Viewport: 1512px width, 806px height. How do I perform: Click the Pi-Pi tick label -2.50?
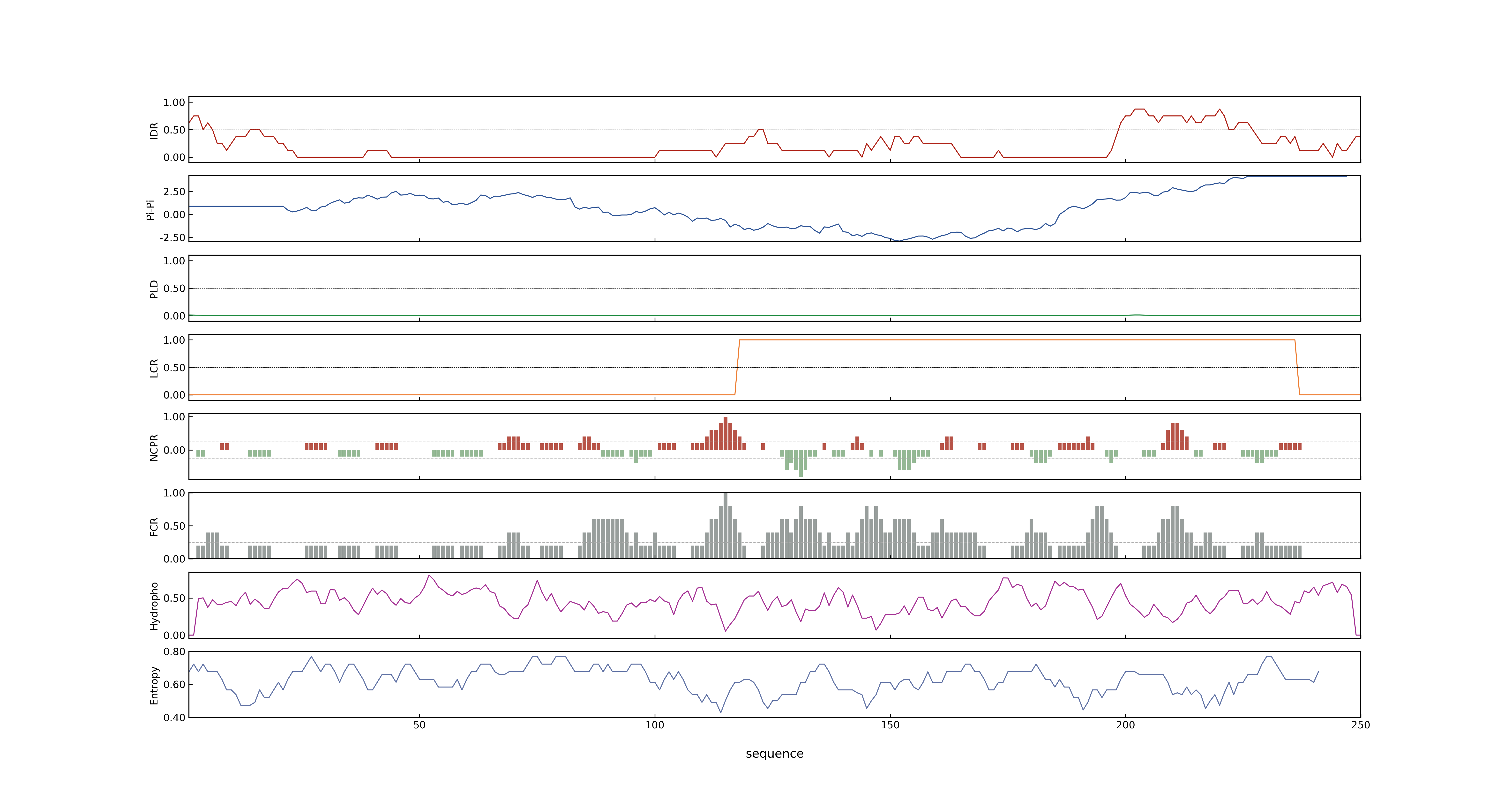[x=172, y=237]
